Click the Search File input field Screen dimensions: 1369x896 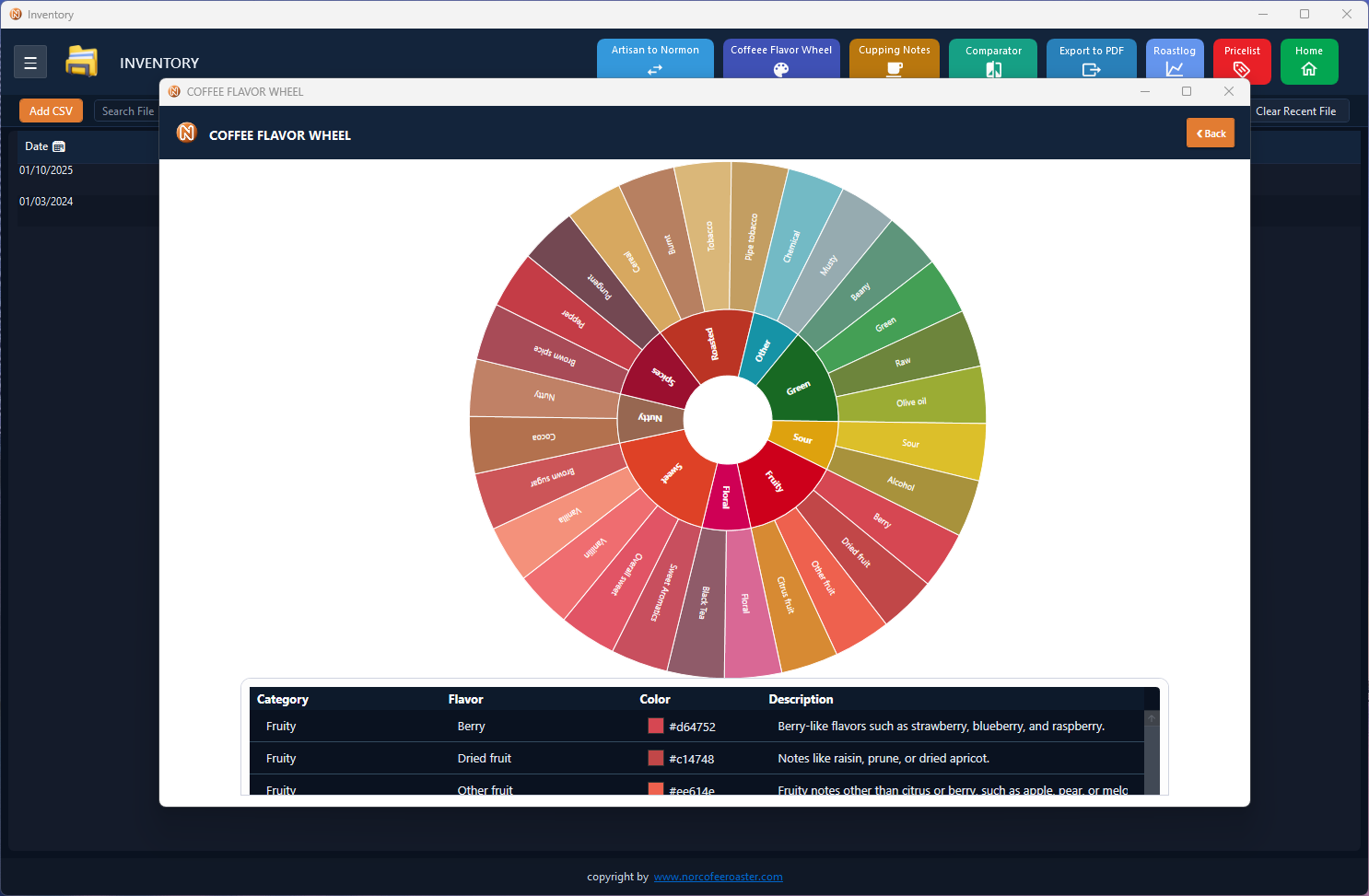[128, 111]
